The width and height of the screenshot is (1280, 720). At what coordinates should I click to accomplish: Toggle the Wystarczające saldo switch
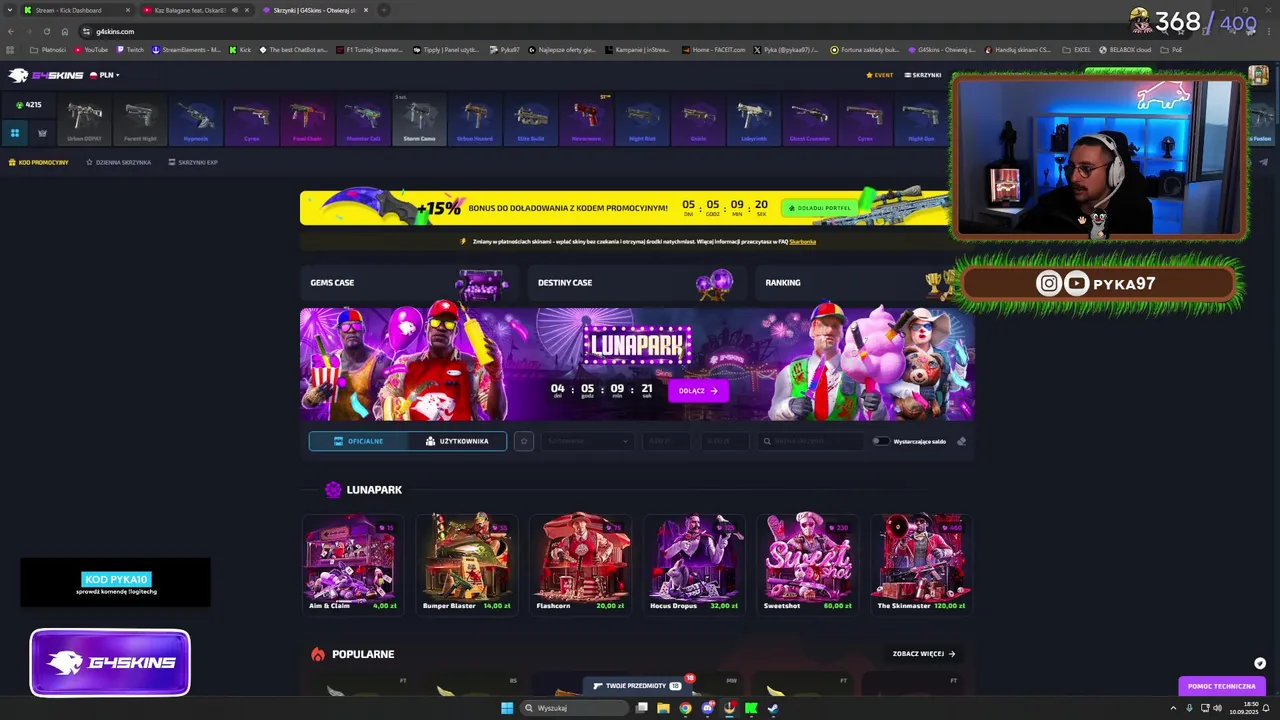click(880, 441)
